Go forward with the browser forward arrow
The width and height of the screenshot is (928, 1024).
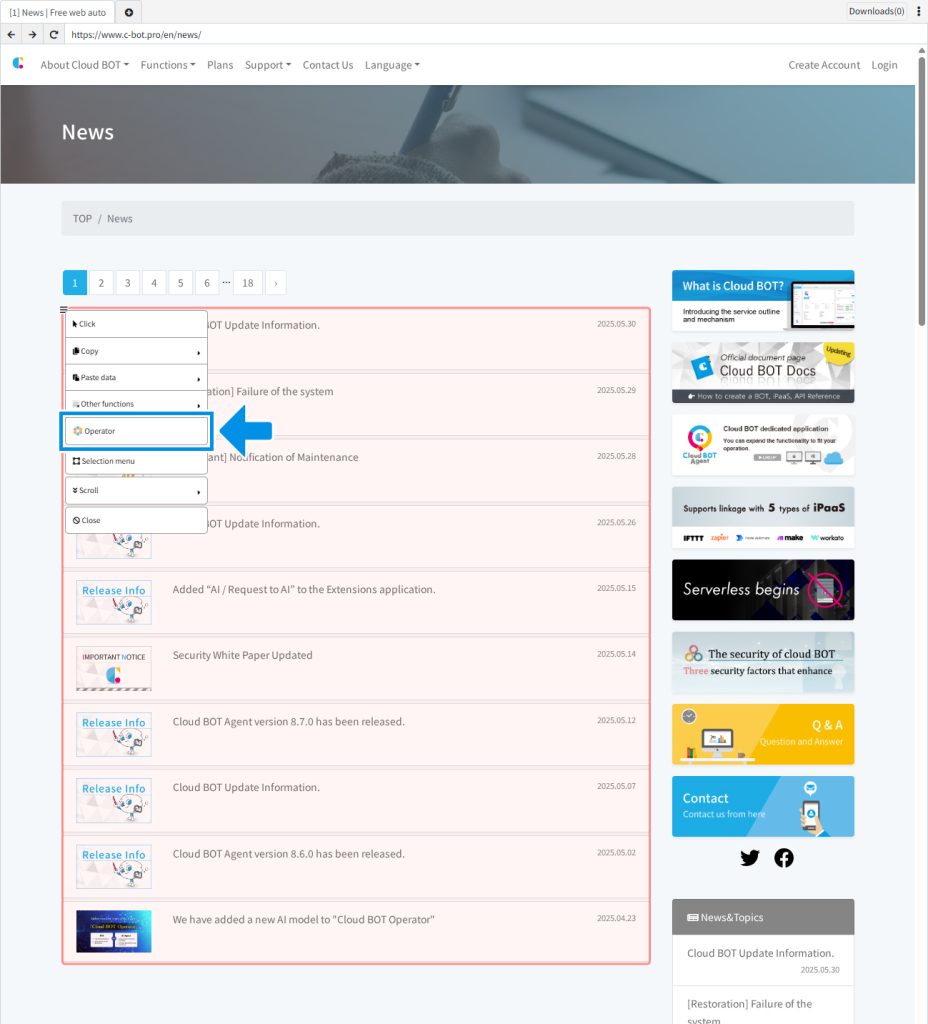[32, 35]
